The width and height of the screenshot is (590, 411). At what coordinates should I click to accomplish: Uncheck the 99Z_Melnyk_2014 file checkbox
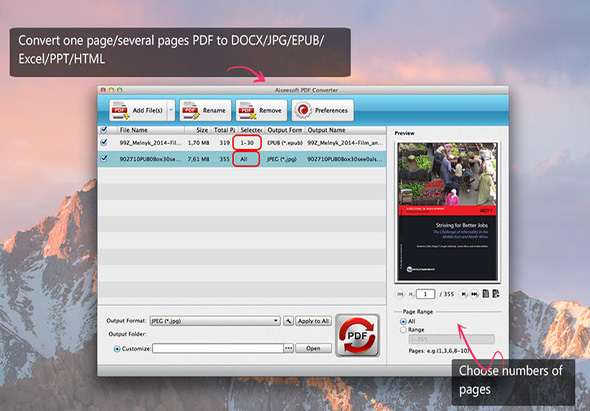pyautogui.click(x=104, y=143)
